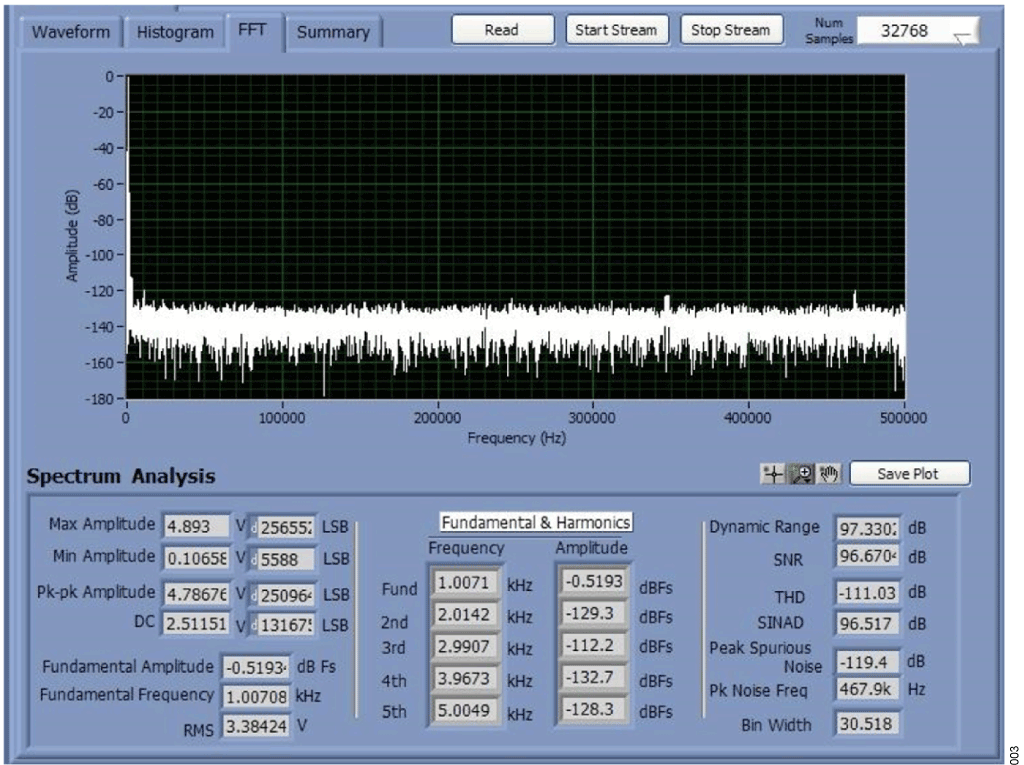The height and width of the screenshot is (765, 1024).
Task: Click the radix indicator beside Min Amplitude LSB
Action: click(252, 559)
